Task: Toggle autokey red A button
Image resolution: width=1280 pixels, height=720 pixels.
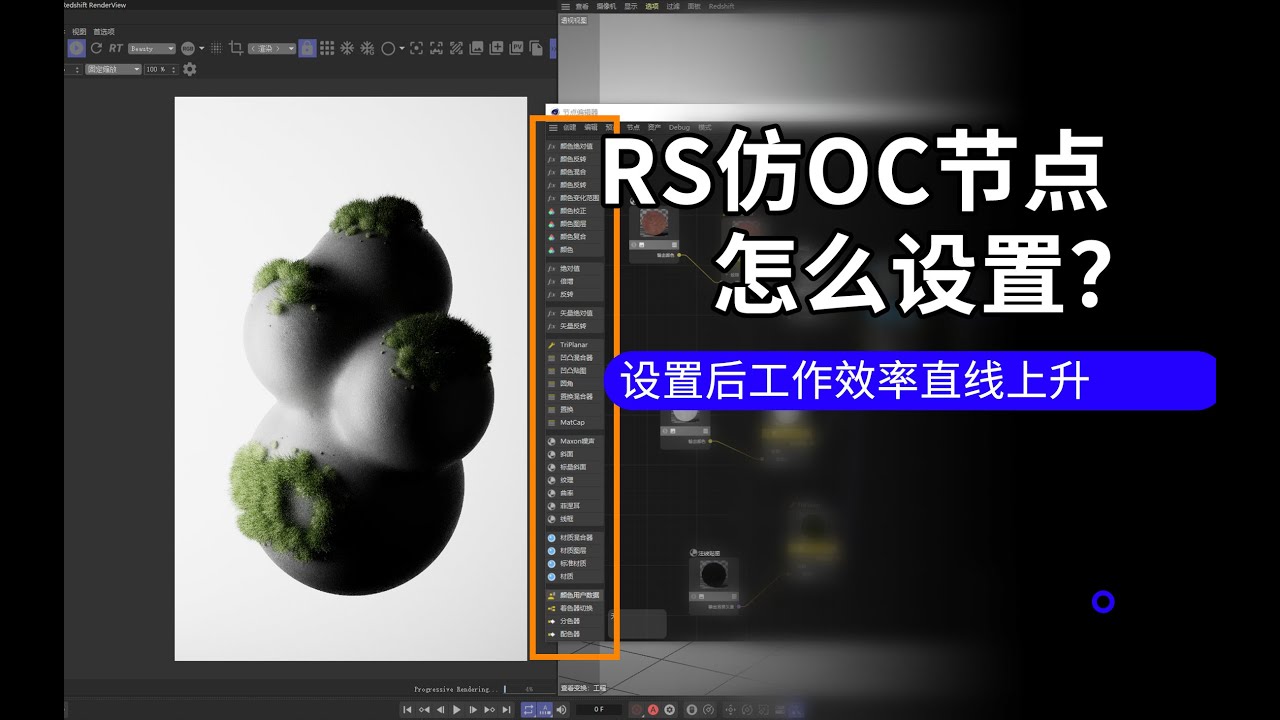Action: pyautogui.click(x=652, y=710)
